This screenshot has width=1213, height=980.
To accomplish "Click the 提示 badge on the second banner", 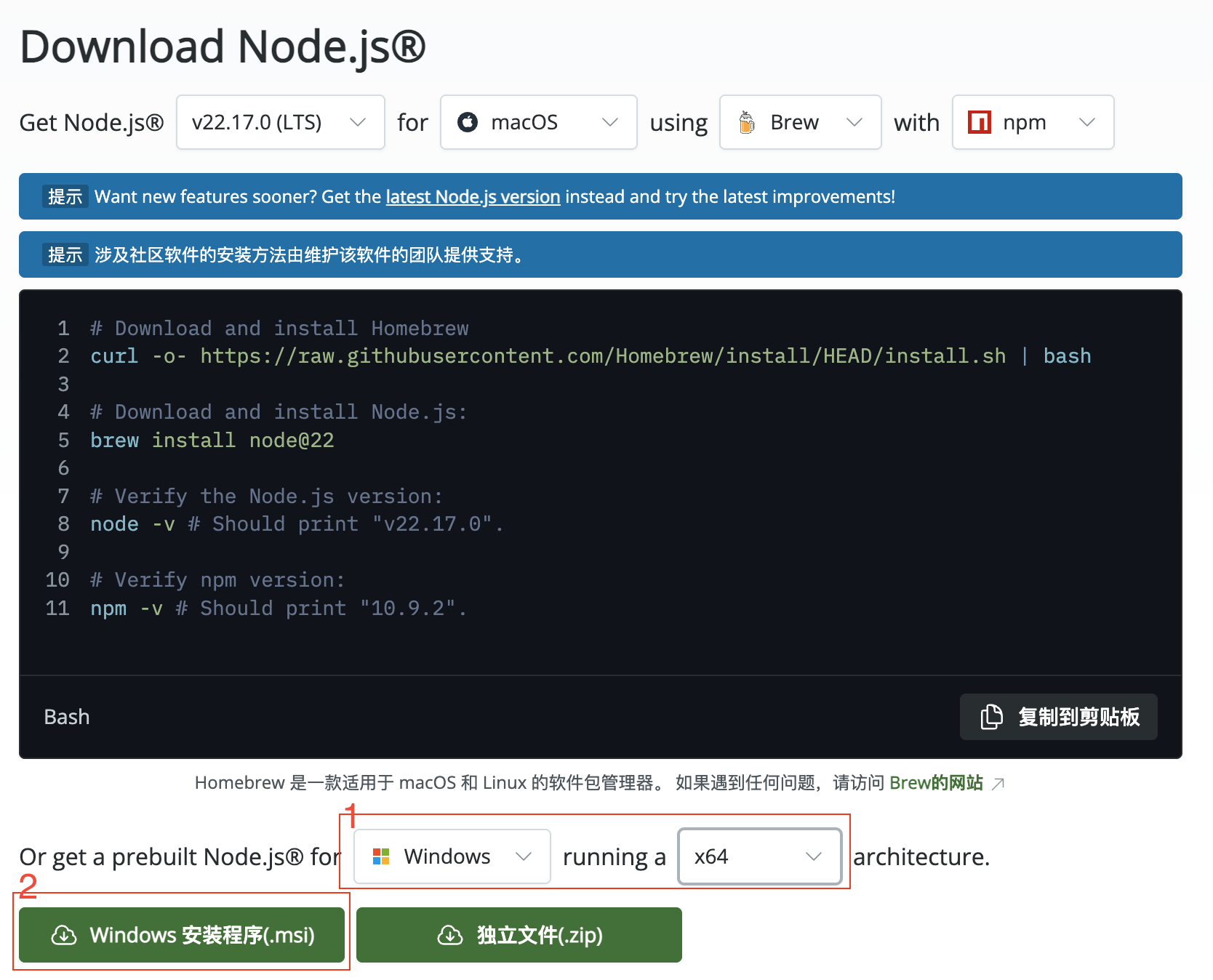I will click(65, 254).
